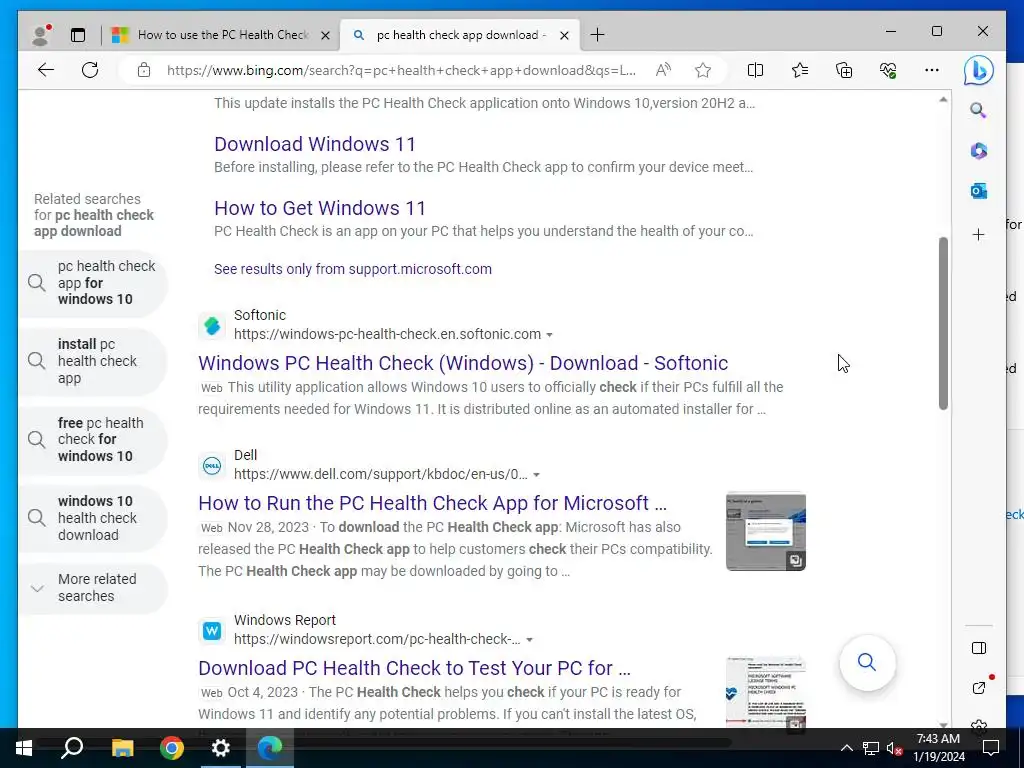Refresh the page with reload icon

[x=90, y=70]
